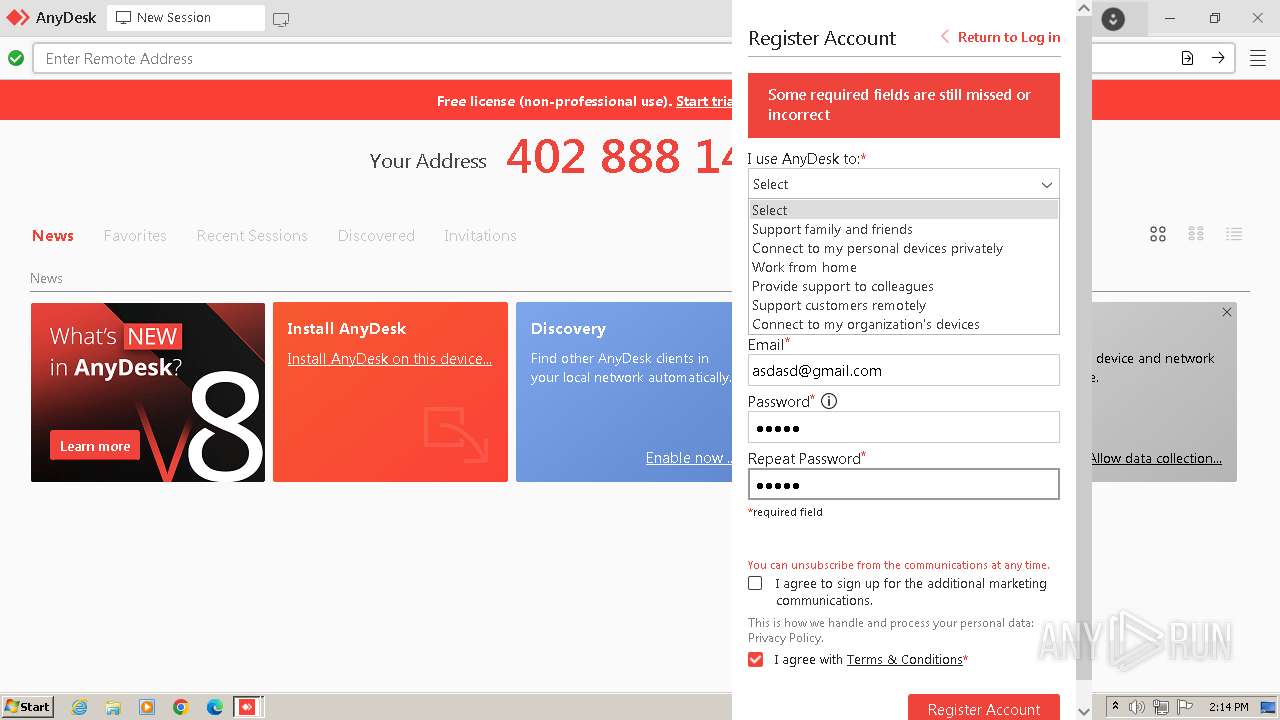Click AnyDesk taskbar icon
The width and height of the screenshot is (1280, 720).
pos(247,707)
